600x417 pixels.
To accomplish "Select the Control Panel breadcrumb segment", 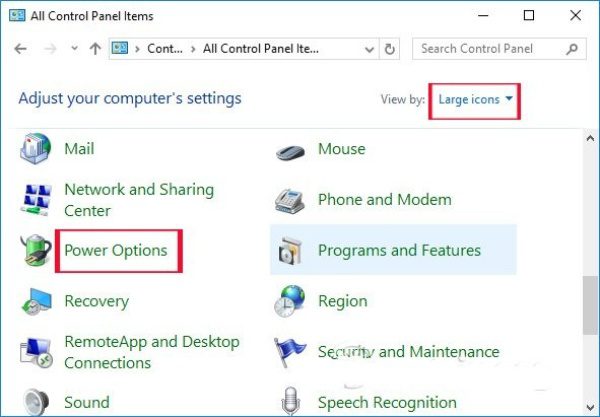I will (165, 49).
